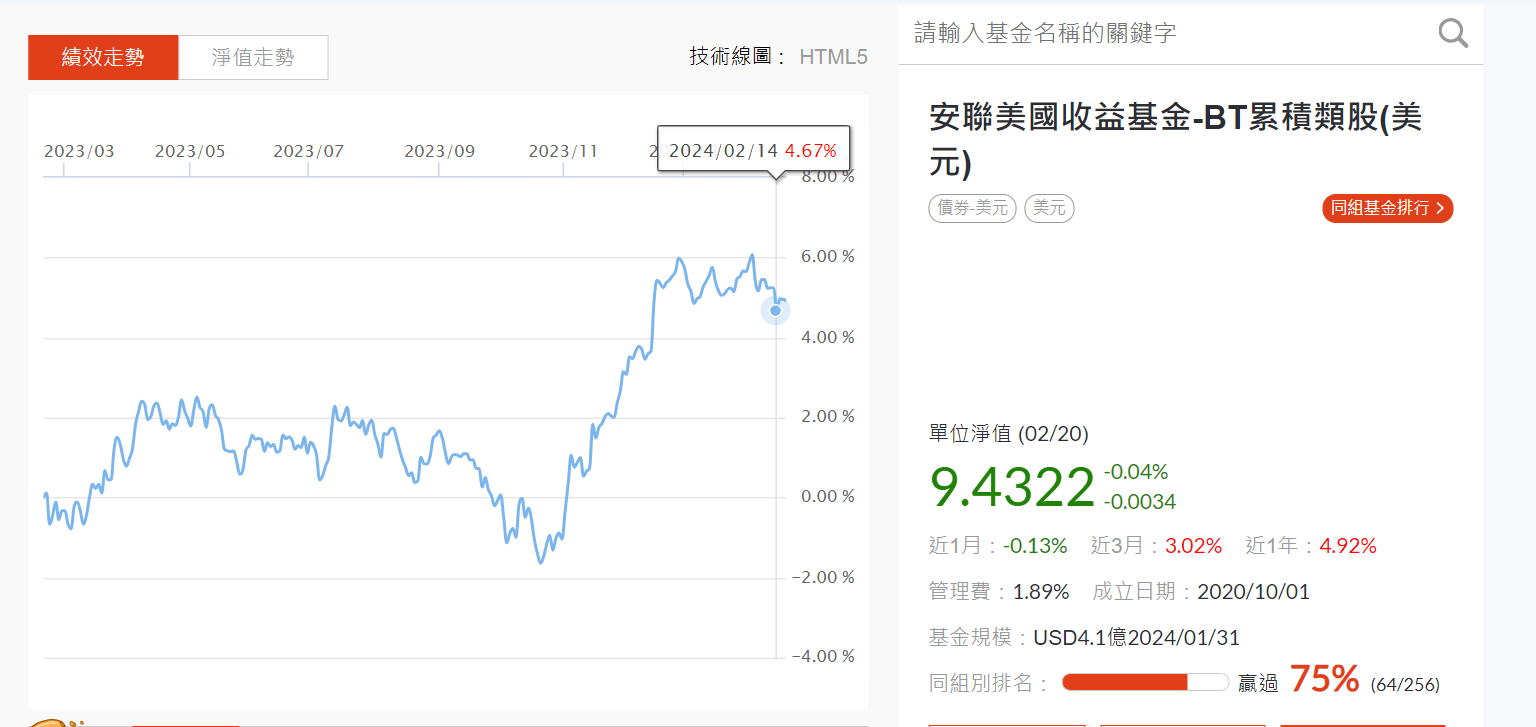Image resolution: width=1536 pixels, height=727 pixels.
Task: Select the HTML5 chart option
Action: coord(833,57)
